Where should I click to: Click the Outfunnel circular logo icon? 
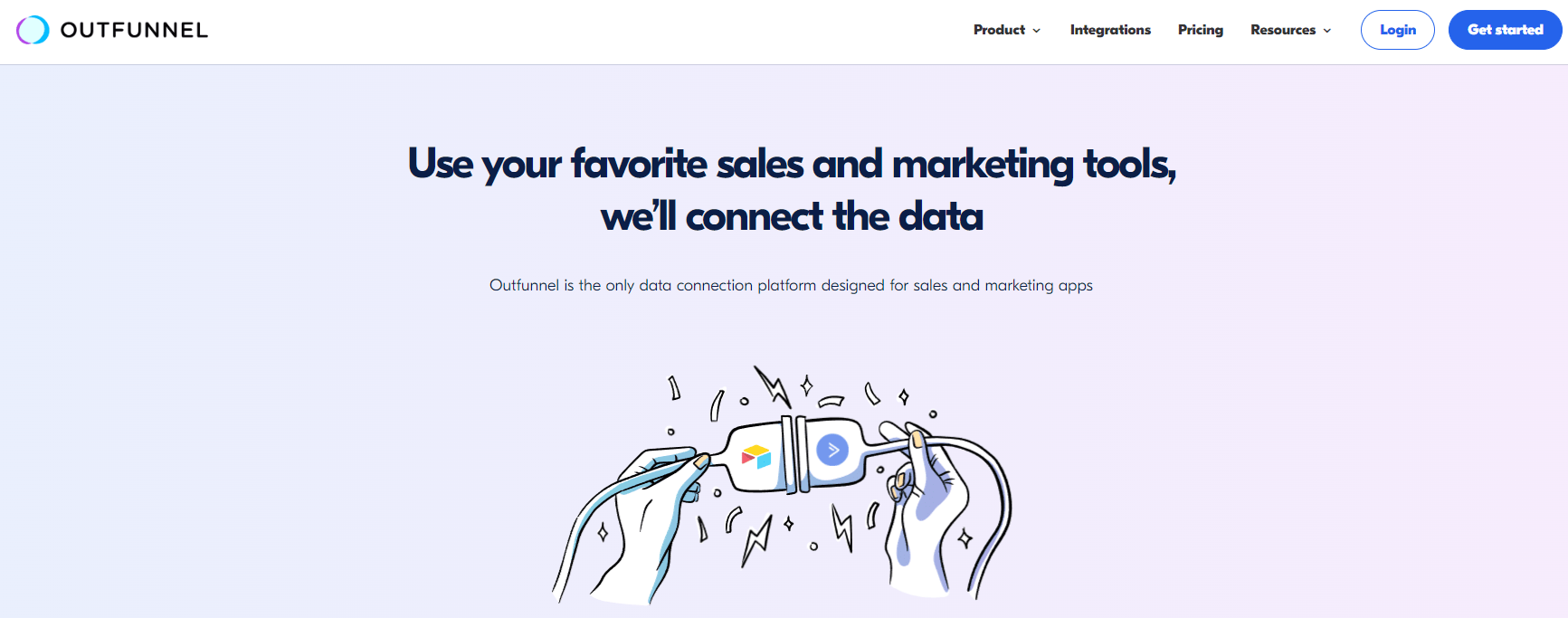tap(32, 30)
